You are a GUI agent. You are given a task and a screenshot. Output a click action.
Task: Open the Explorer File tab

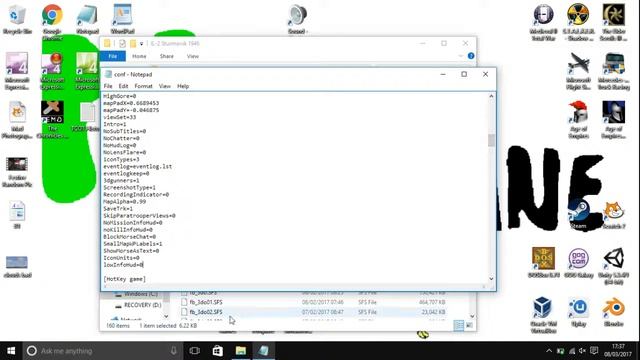[113, 56]
